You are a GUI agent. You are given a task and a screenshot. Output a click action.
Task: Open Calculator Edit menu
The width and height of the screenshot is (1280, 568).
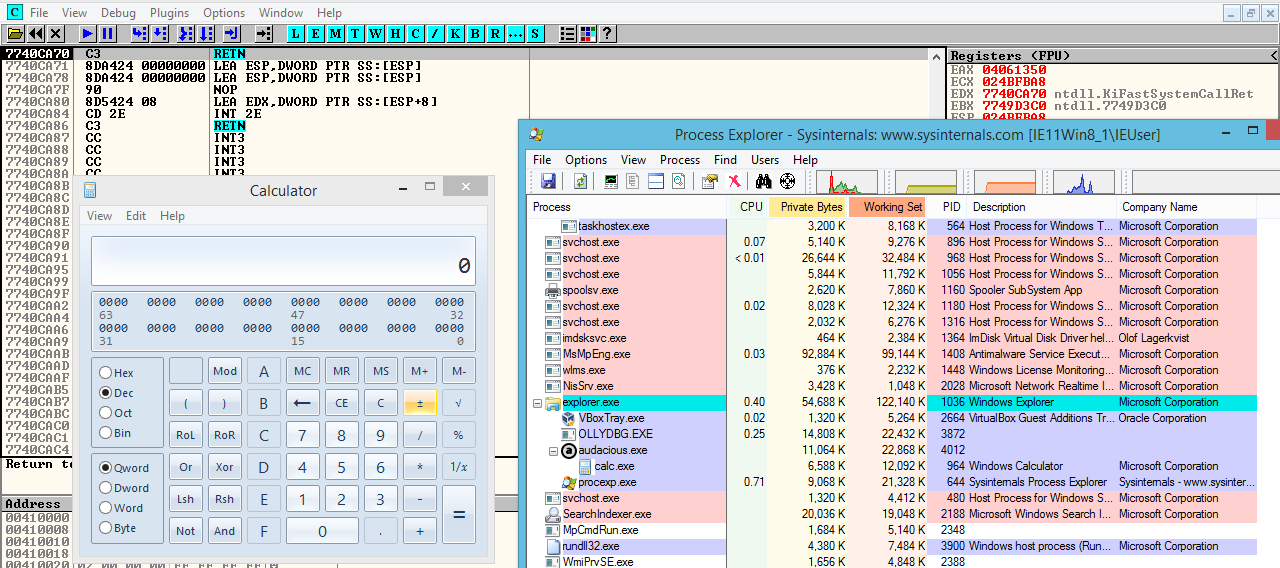coord(136,216)
